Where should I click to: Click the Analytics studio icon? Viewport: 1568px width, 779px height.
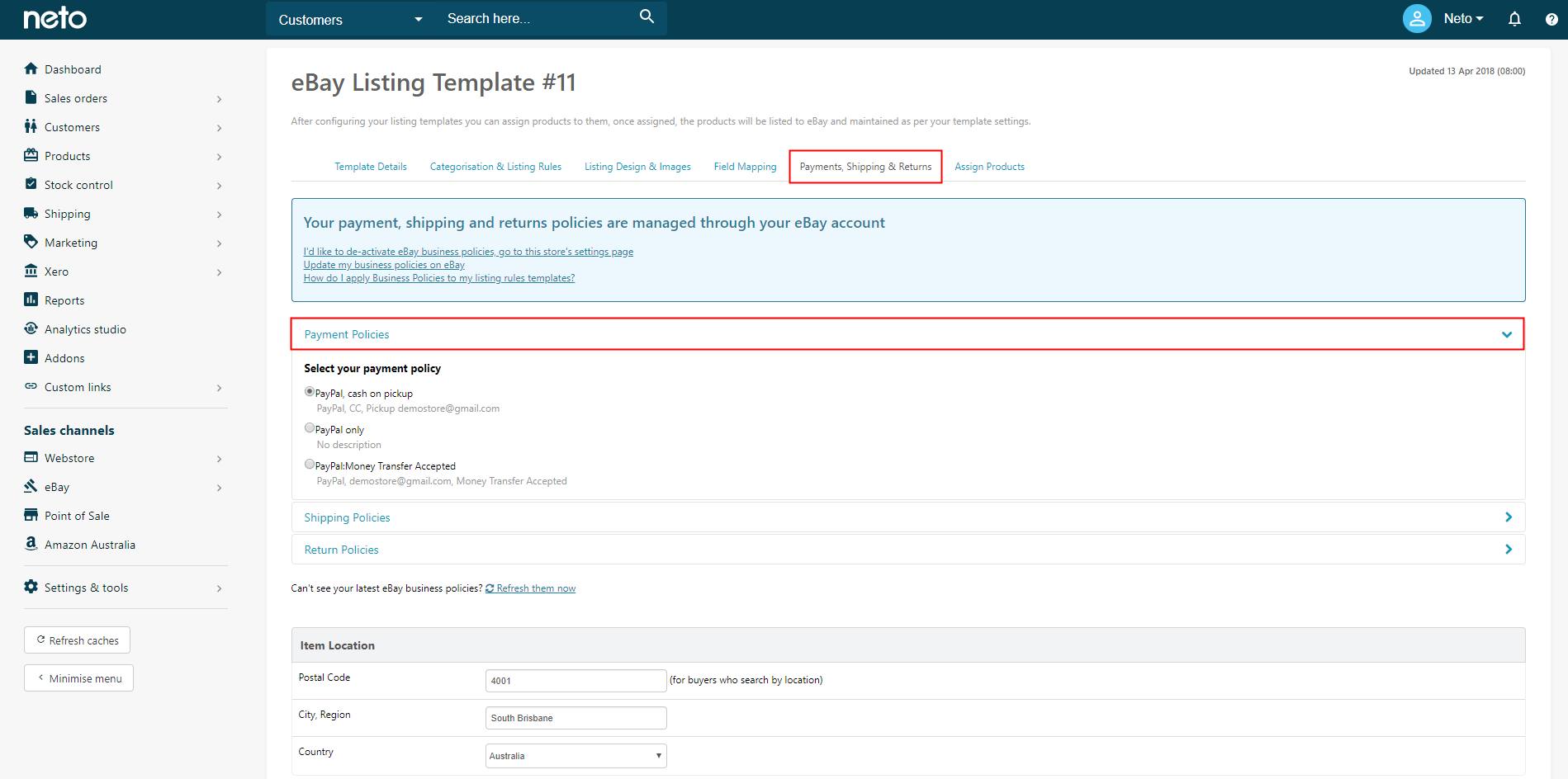(31, 328)
